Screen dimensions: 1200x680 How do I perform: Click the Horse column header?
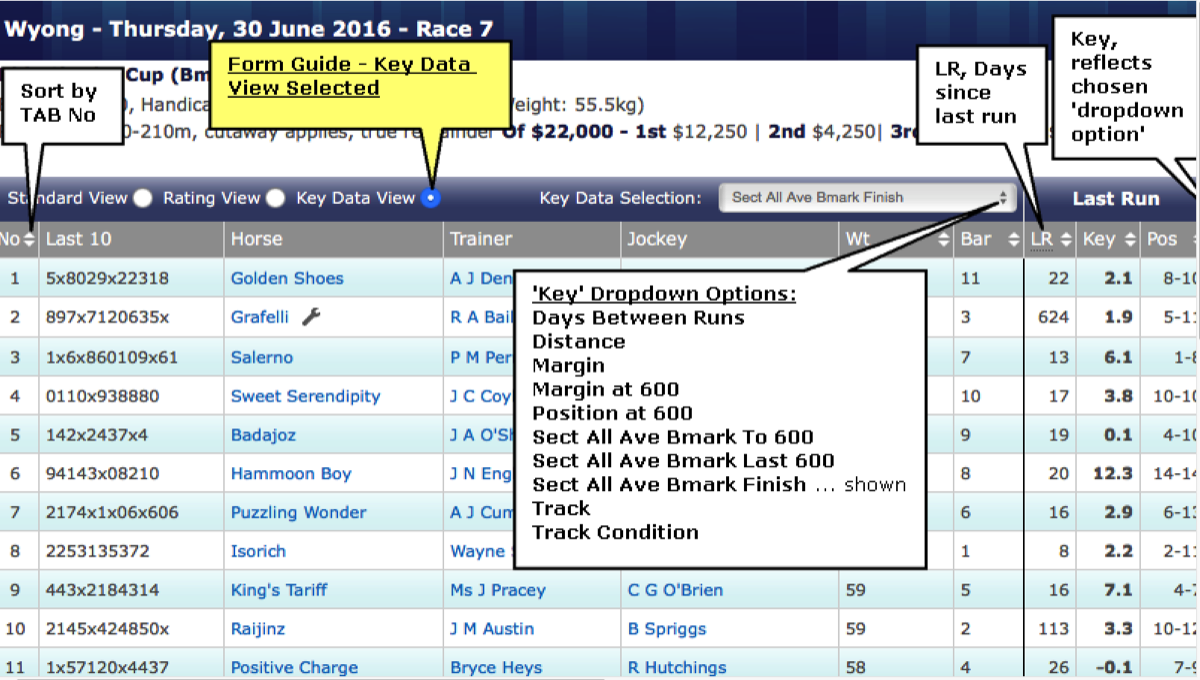[257, 240]
